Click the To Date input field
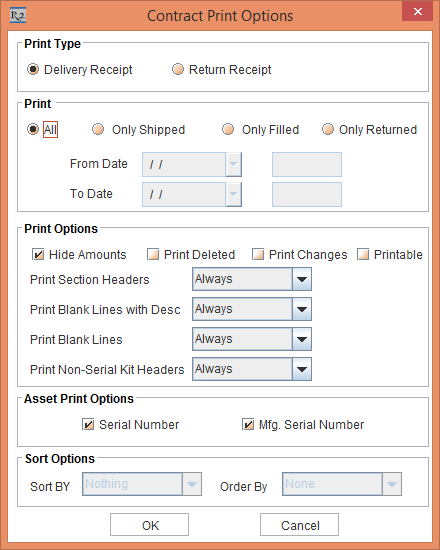The height and width of the screenshot is (550, 440). pyautogui.click(x=184, y=194)
